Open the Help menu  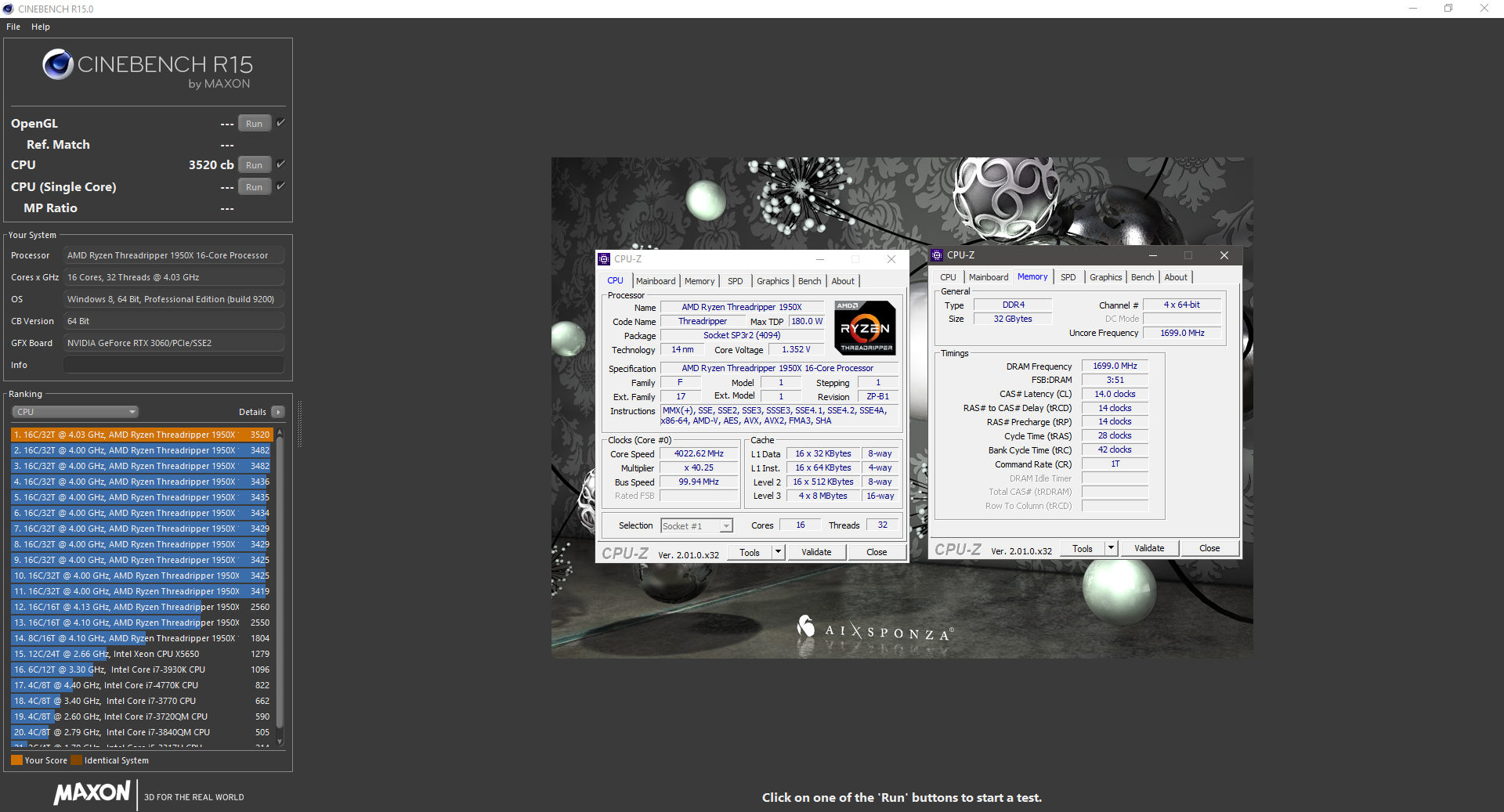click(x=41, y=27)
